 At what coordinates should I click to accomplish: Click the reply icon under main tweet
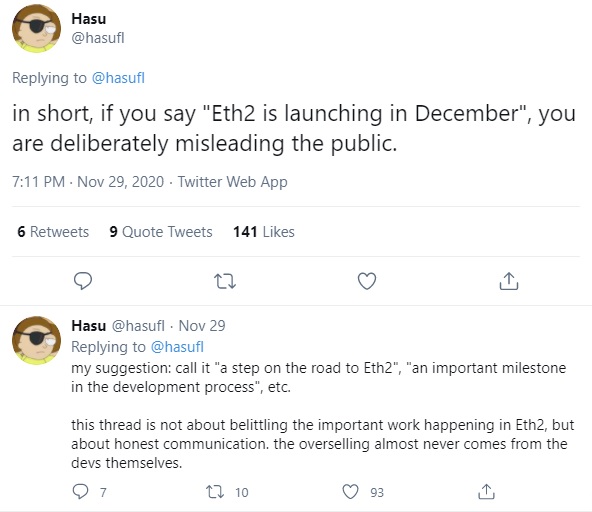pos(83,281)
